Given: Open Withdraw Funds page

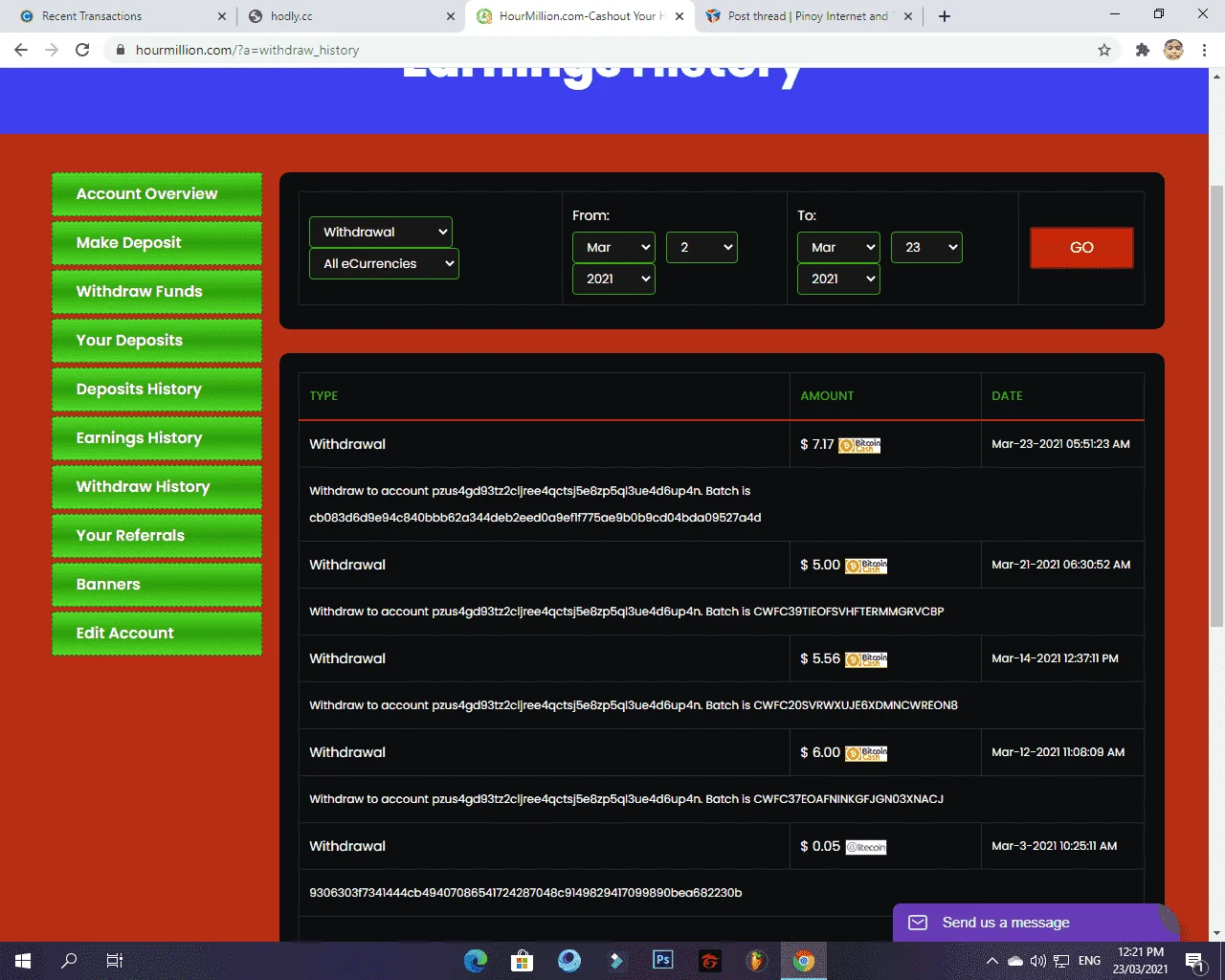Looking at the screenshot, I should (157, 292).
